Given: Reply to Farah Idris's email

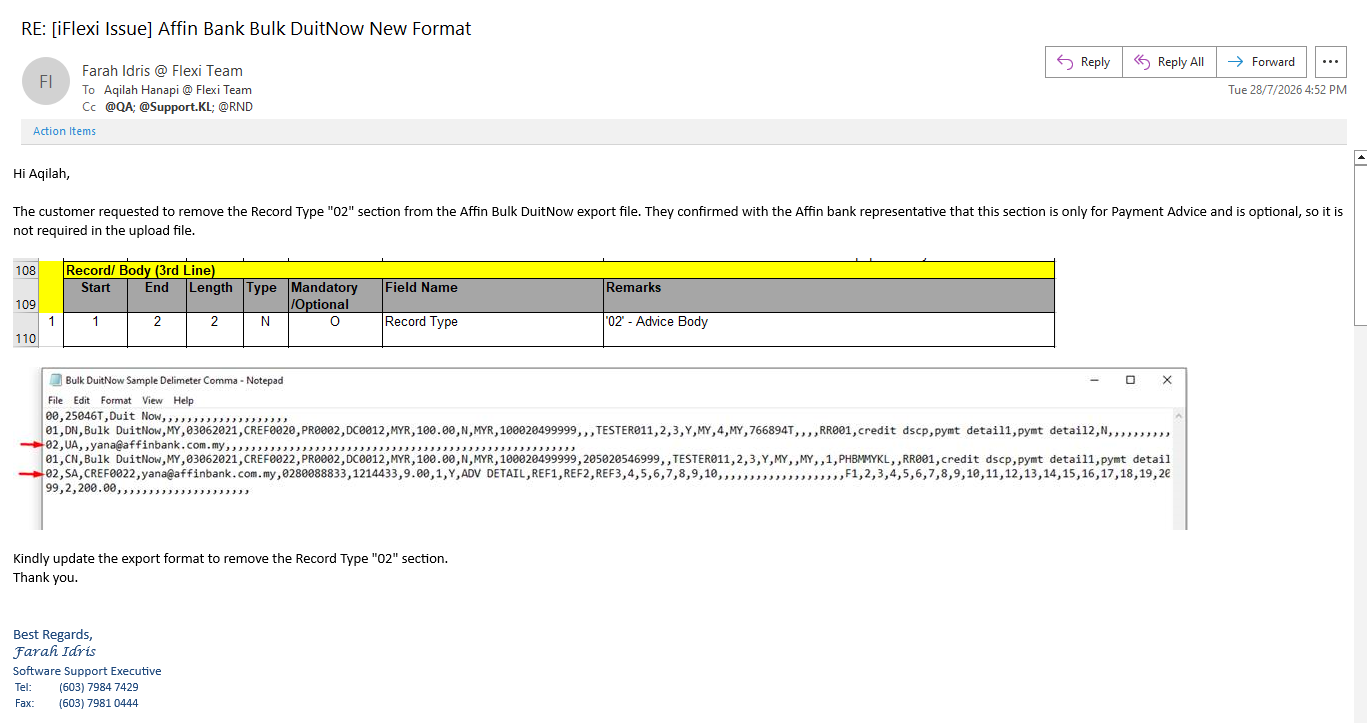Looking at the screenshot, I should tap(1084, 62).
